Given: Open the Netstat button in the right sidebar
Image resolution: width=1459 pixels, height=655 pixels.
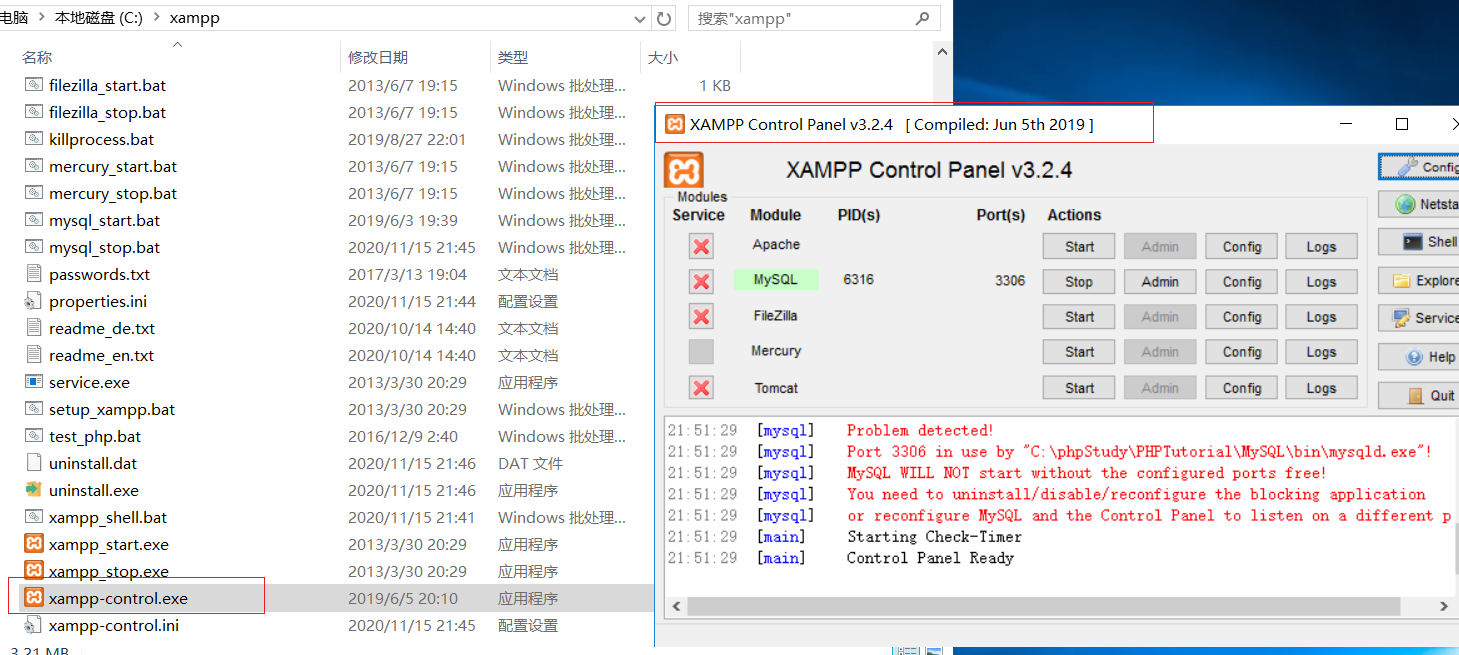Looking at the screenshot, I should coord(1418,204).
